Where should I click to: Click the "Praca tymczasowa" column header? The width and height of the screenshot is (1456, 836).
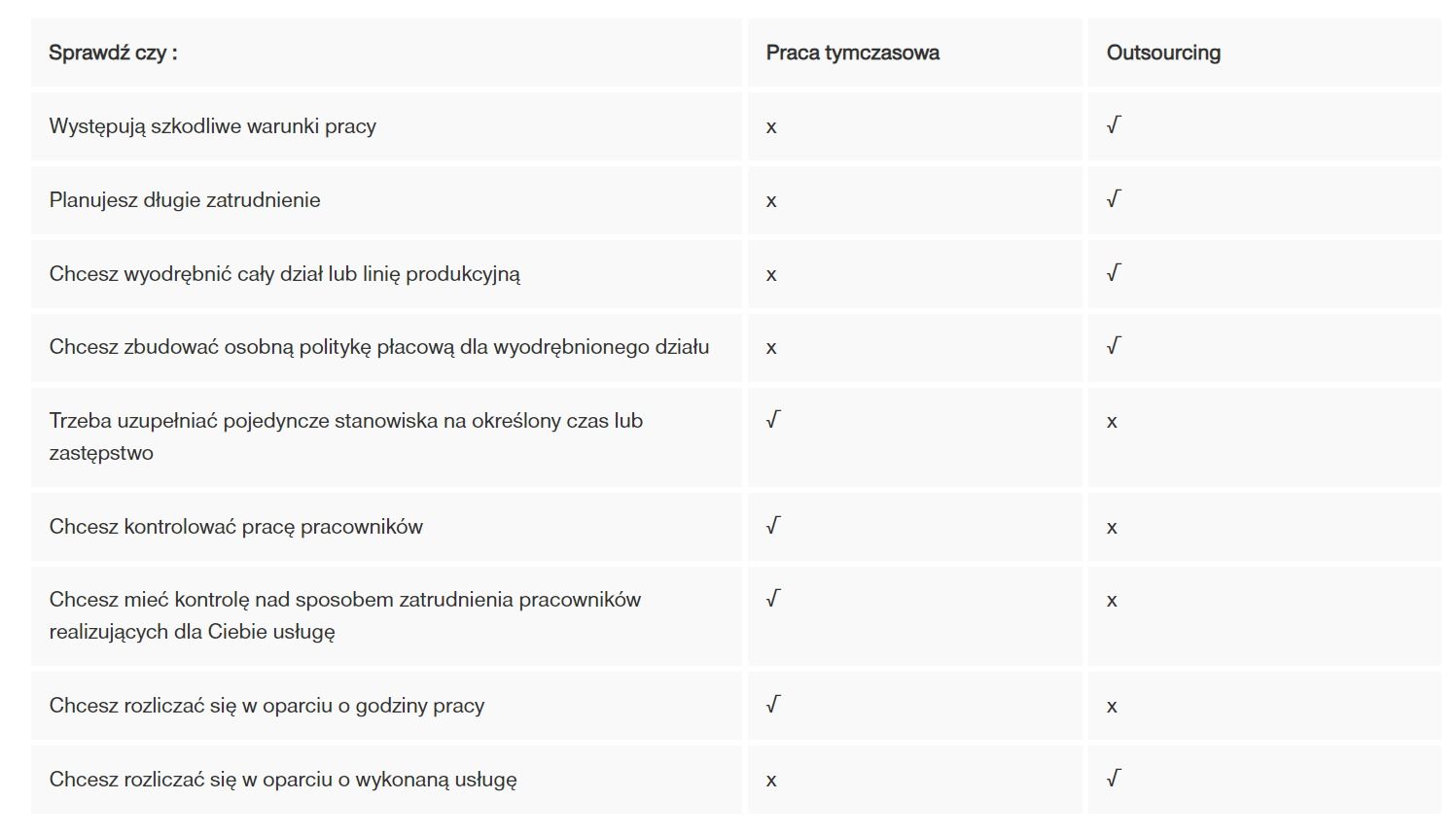click(852, 53)
